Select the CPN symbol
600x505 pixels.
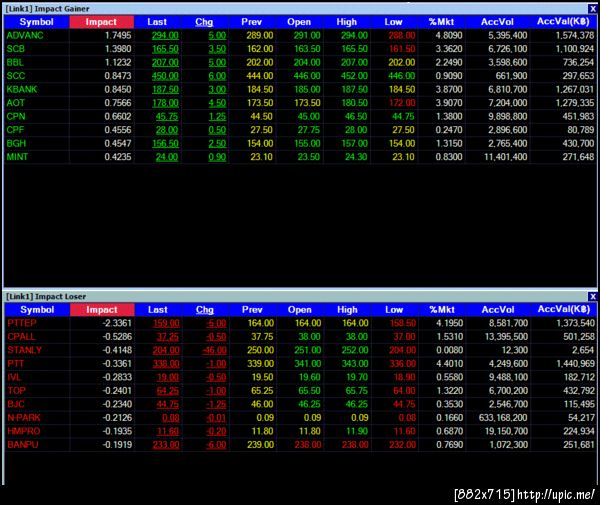pyautogui.click(x=16, y=116)
